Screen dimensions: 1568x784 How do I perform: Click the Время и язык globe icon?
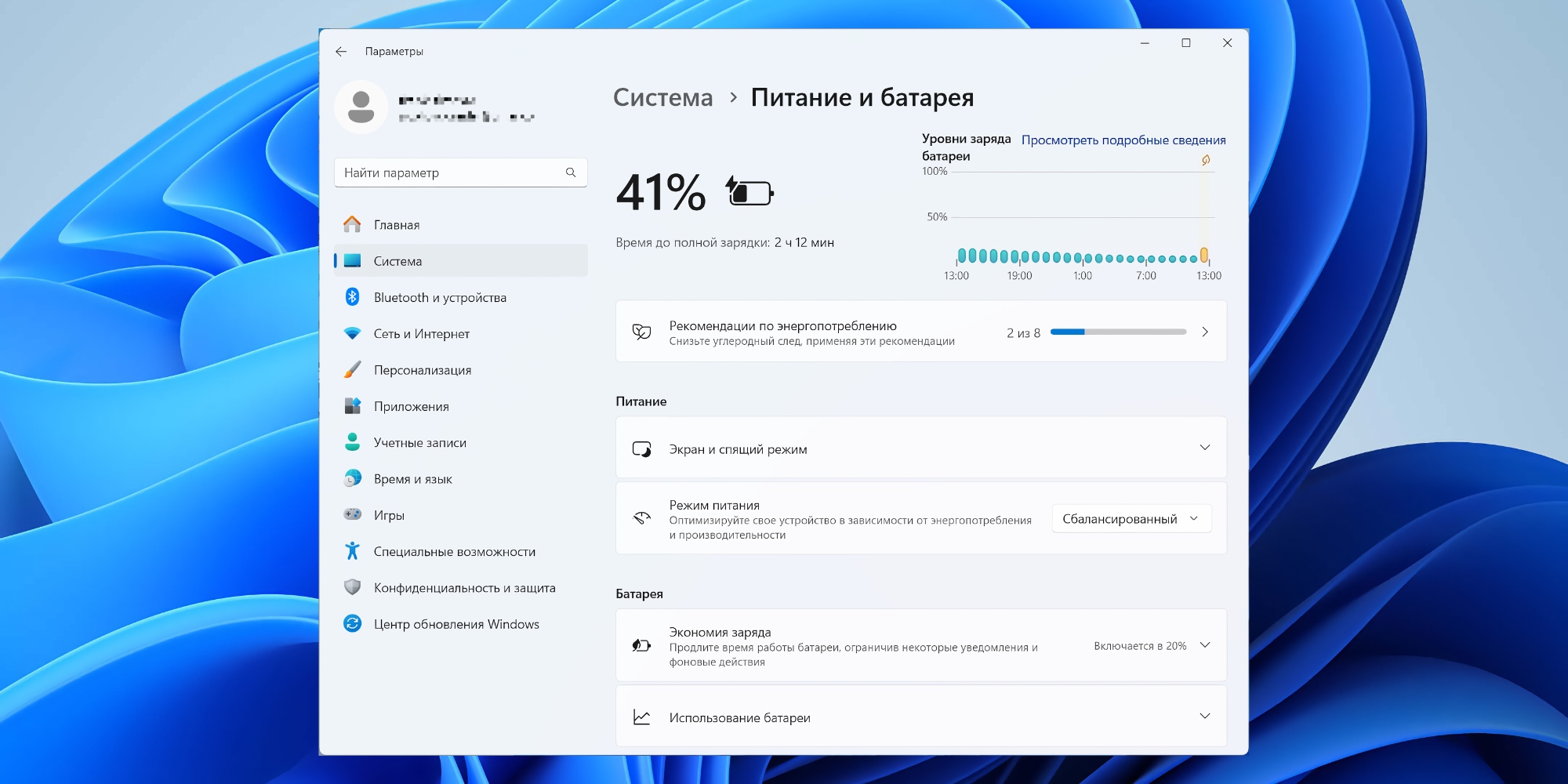pyautogui.click(x=352, y=478)
